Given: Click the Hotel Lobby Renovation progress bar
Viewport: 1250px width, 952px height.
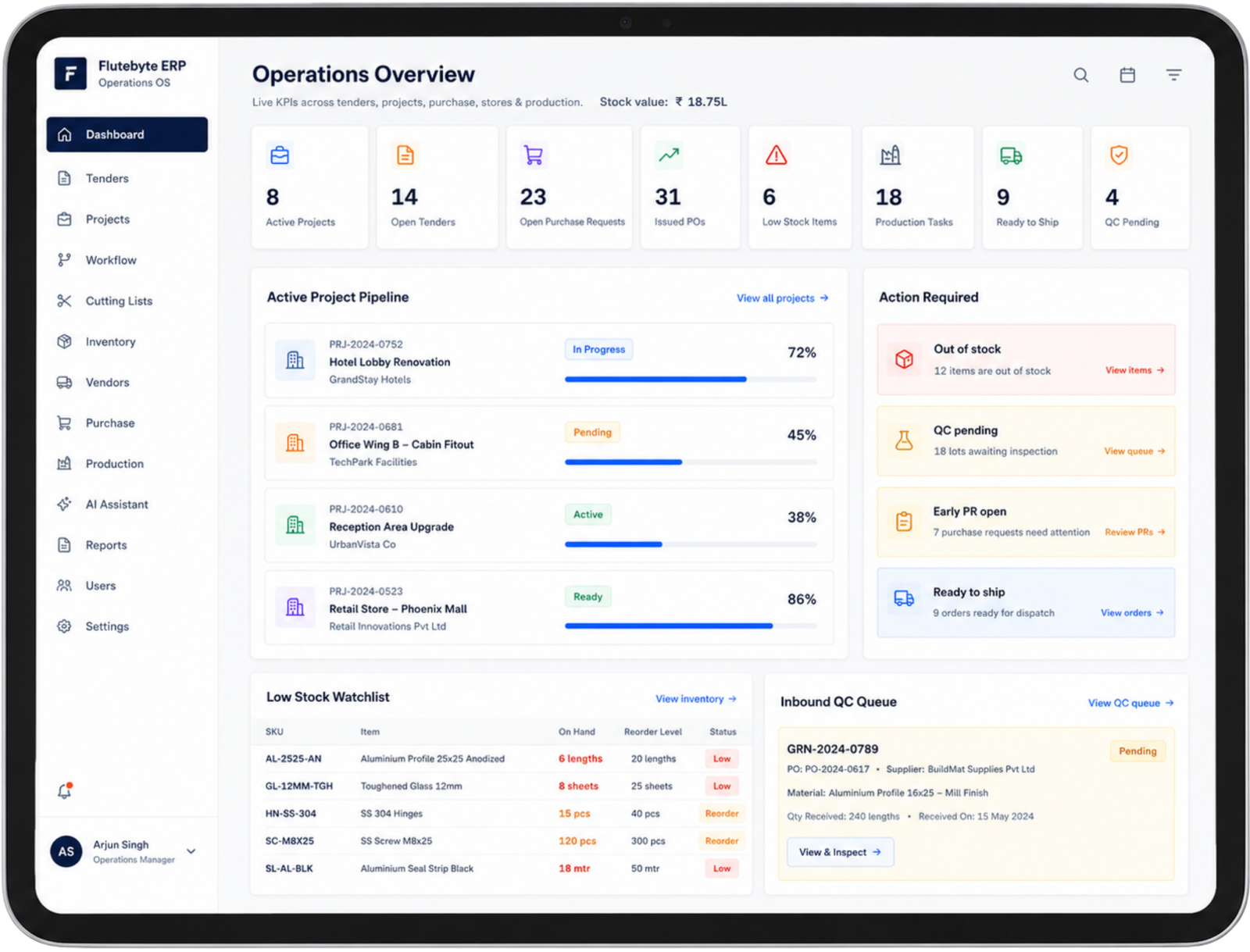Looking at the screenshot, I should pos(691,380).
